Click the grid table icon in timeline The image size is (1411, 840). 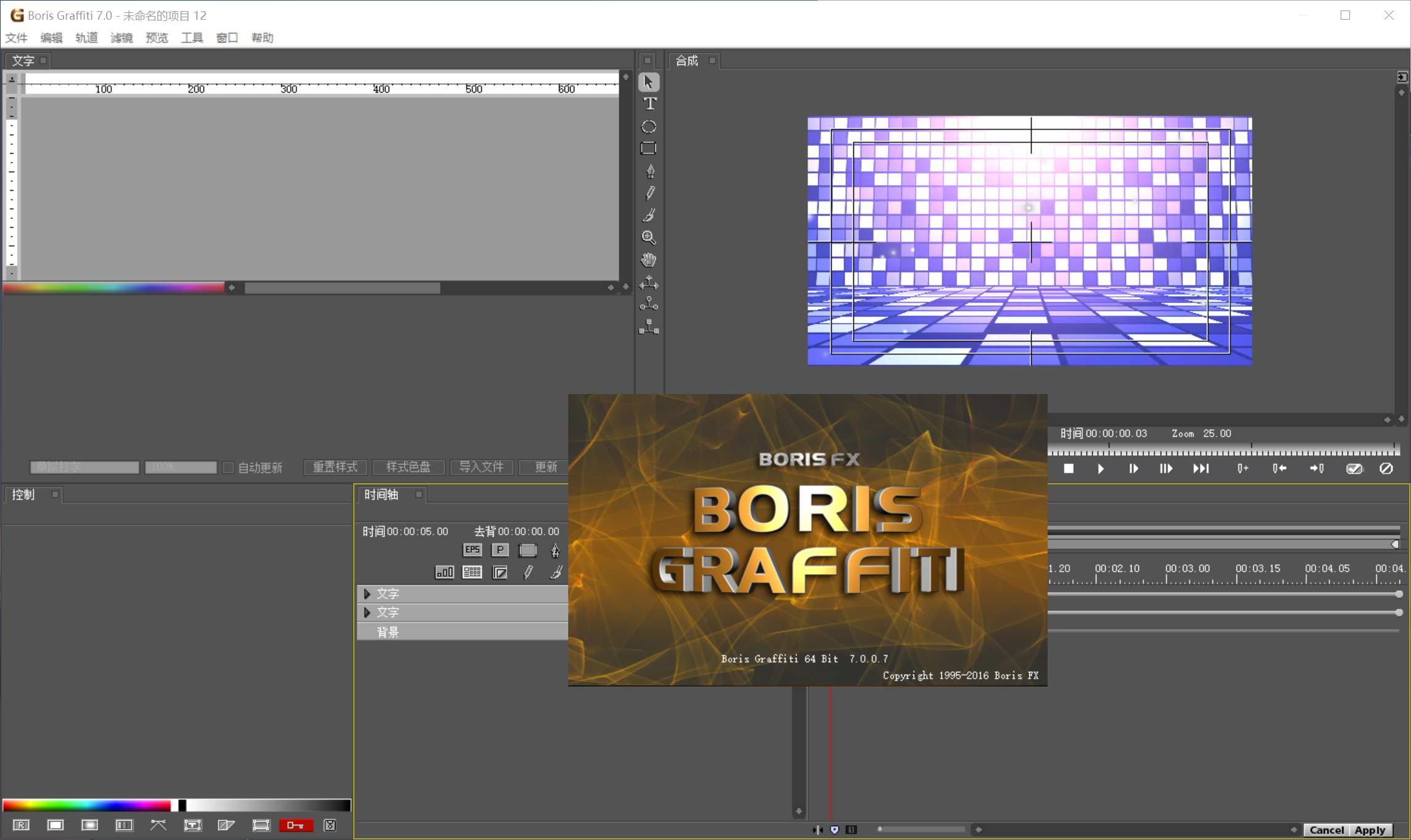point(472,572)
